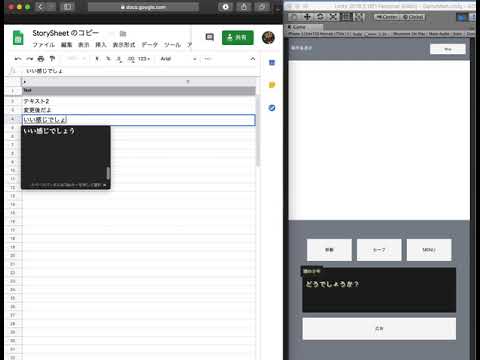
Task: Apply percent format in Sheets toolbar
Action: click(108, 59)
